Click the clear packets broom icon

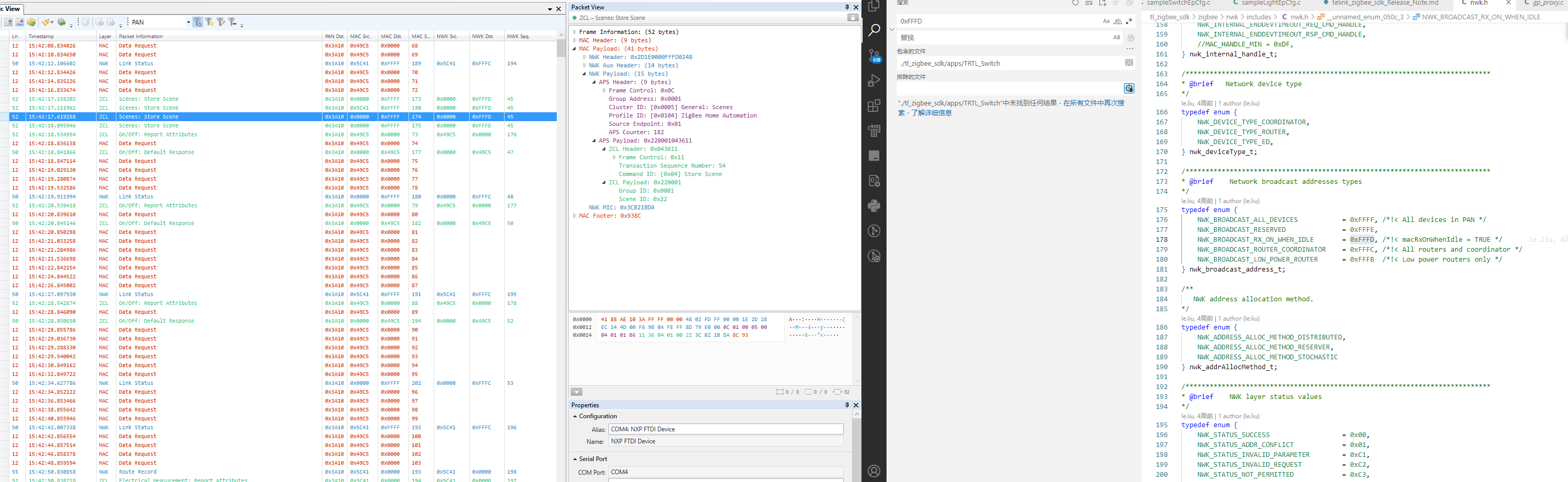46,22
